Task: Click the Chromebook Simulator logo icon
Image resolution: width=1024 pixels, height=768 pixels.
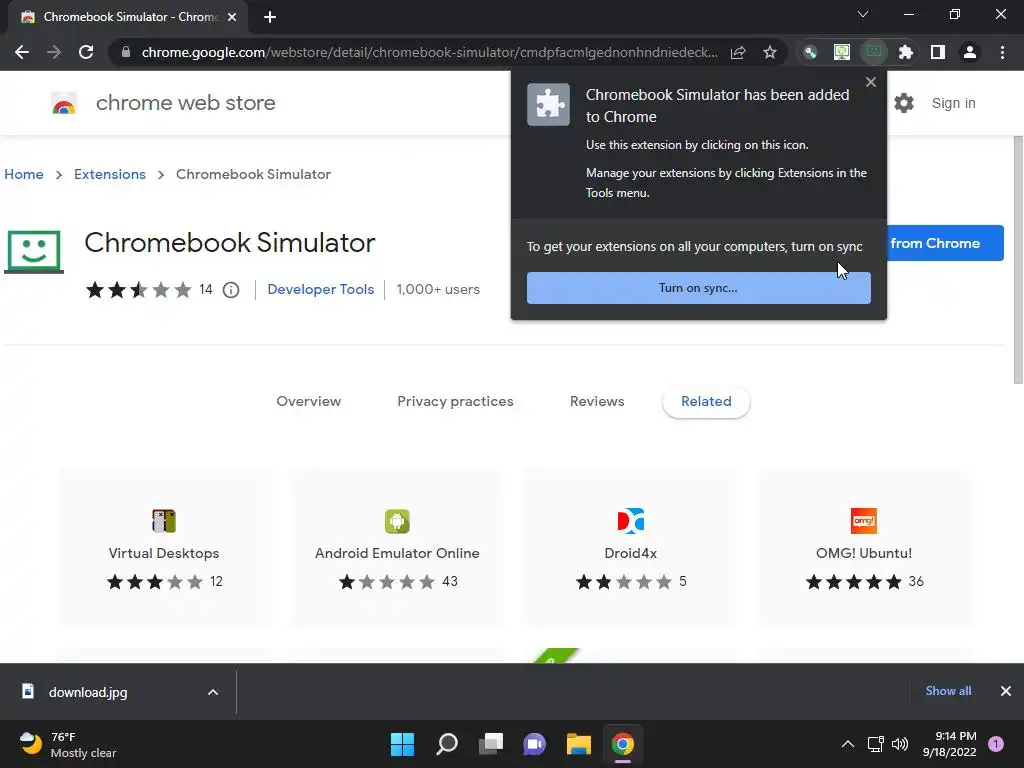Action: coord(34,251)
